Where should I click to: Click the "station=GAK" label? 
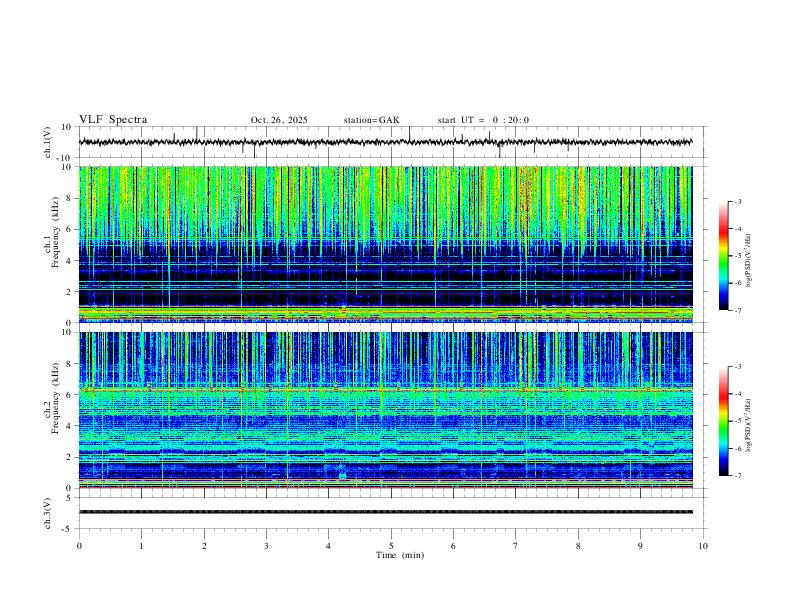(371, 120)
